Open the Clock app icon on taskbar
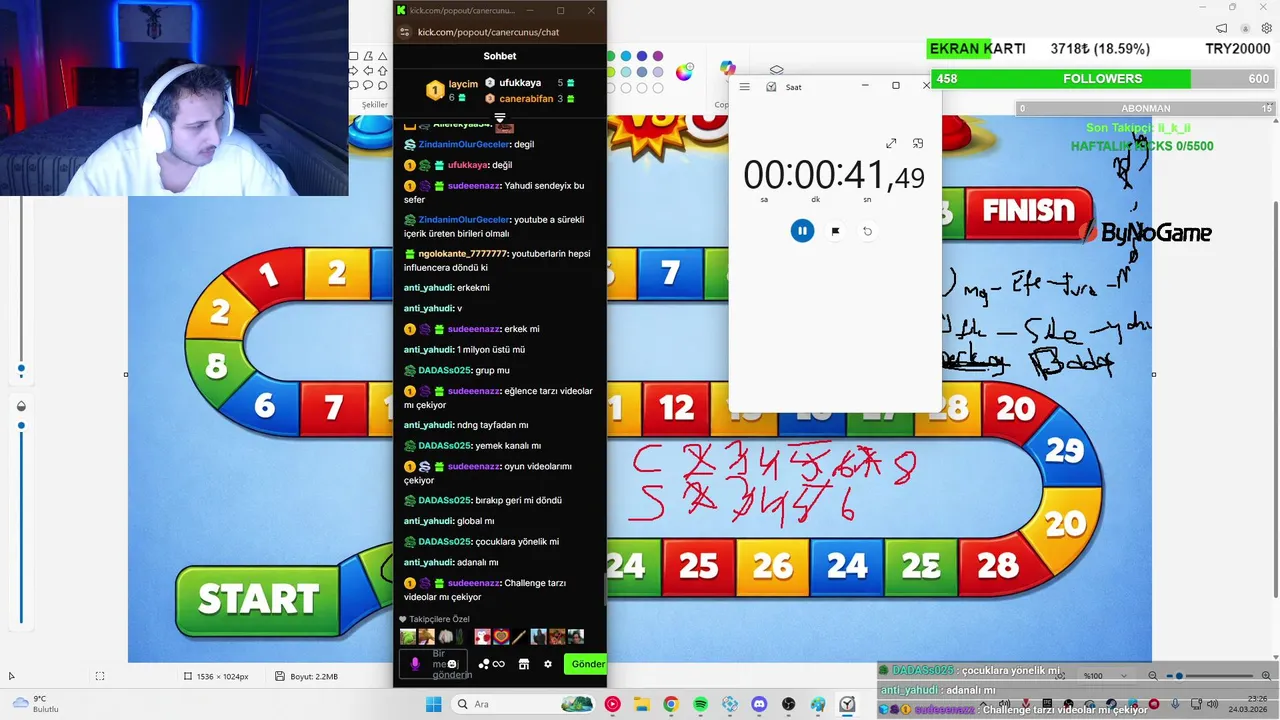 [847, 705]
